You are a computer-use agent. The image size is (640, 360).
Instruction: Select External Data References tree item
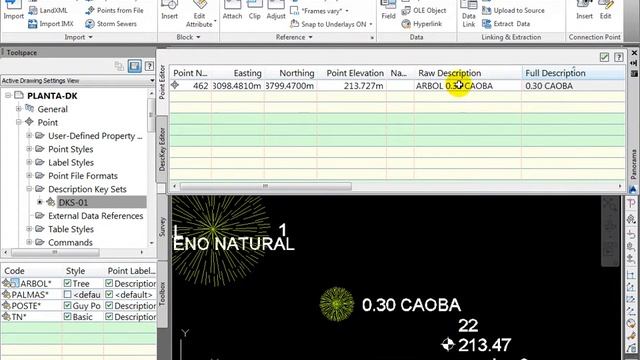pyautogui.click(x=96, y=216)
